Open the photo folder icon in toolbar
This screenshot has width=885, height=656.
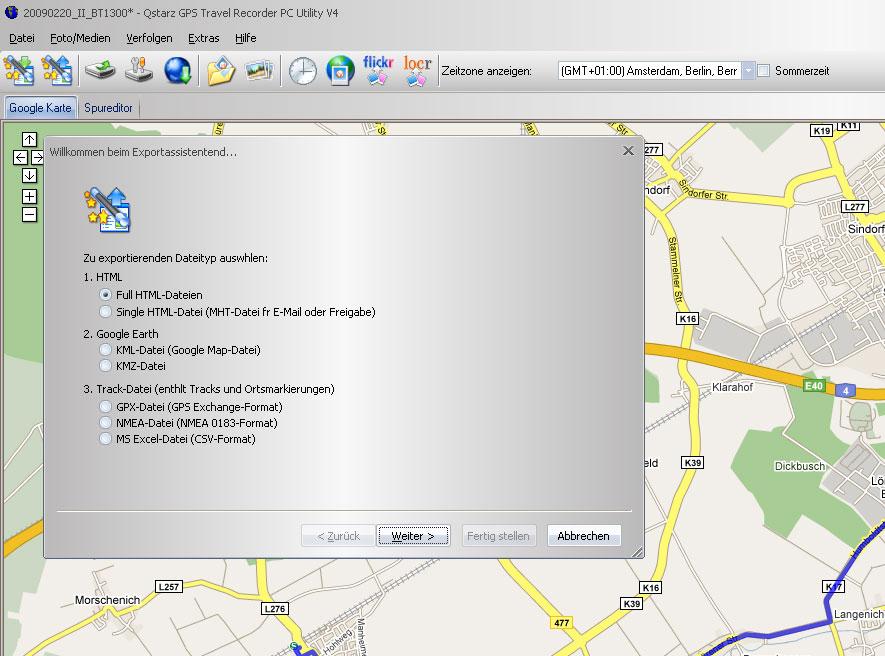pyautogui.click(x=220, y=71)
